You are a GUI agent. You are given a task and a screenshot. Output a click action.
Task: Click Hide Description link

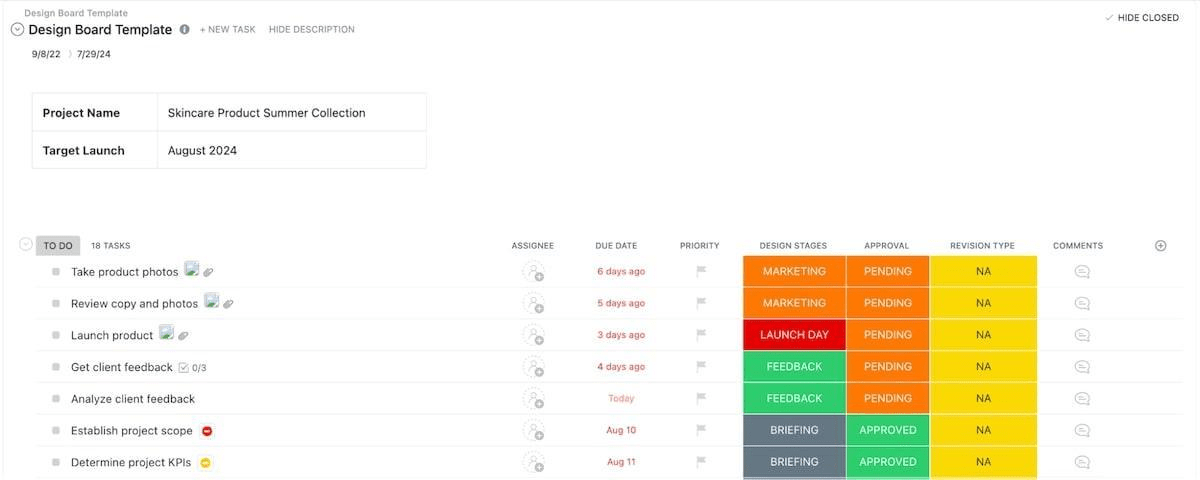(x=311, y=30)
